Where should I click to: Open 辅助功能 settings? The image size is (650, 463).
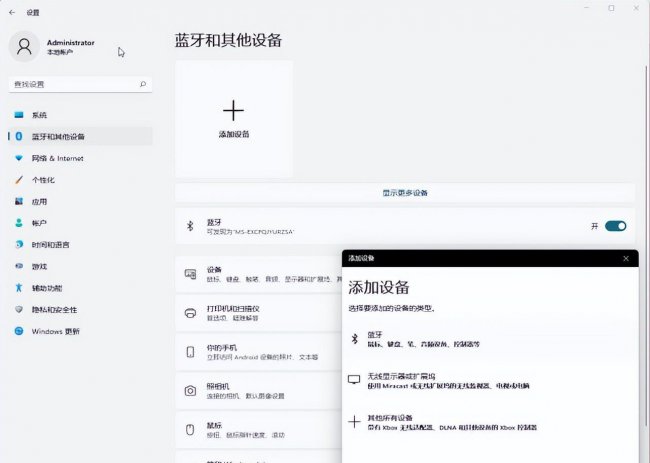coord(80,288)
